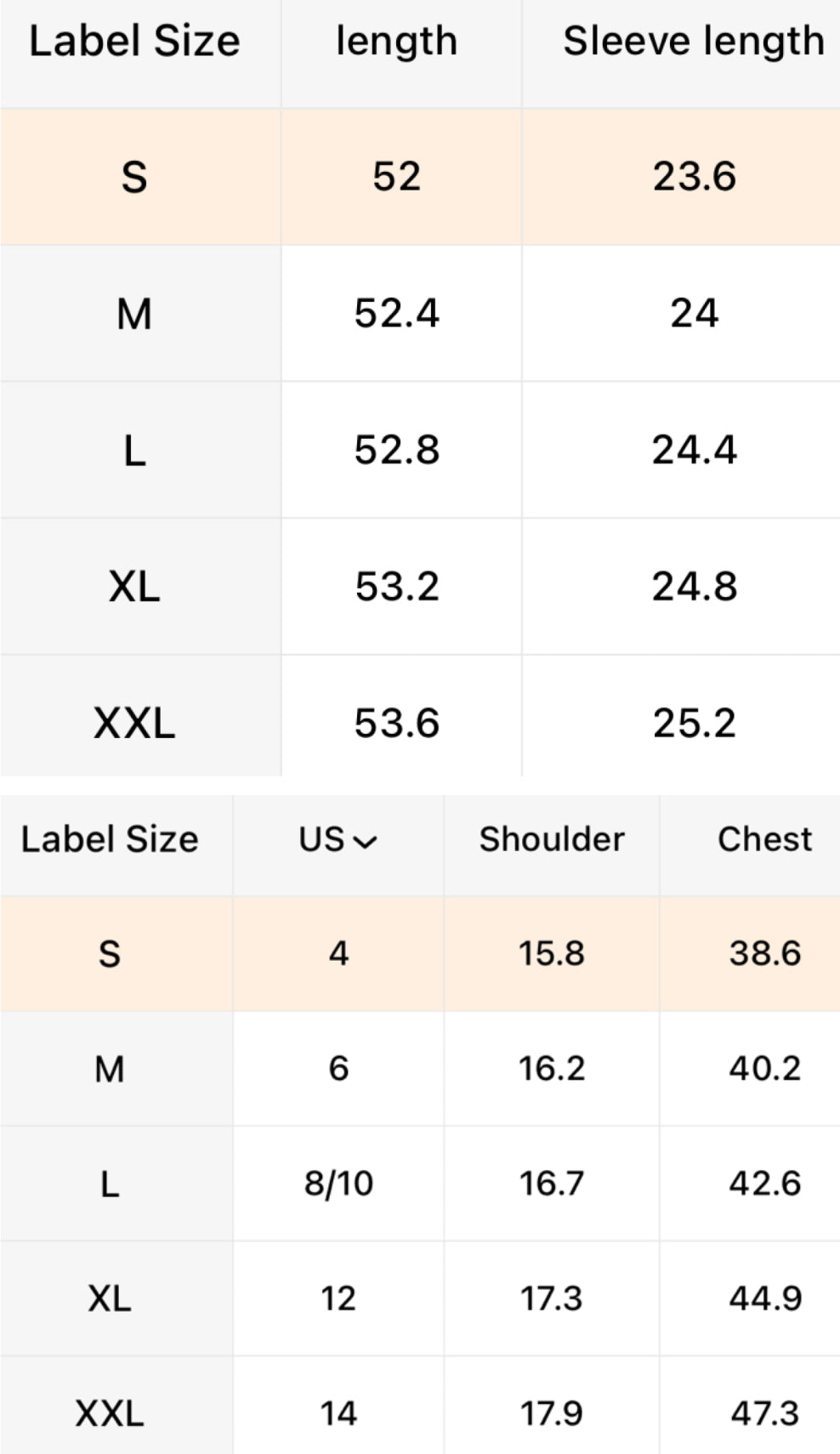Click XXL label in the top table

[134, 724]
